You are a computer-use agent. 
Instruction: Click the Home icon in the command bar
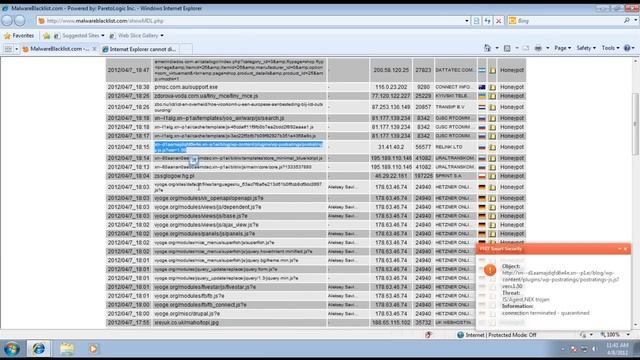[x=487, y=48]
